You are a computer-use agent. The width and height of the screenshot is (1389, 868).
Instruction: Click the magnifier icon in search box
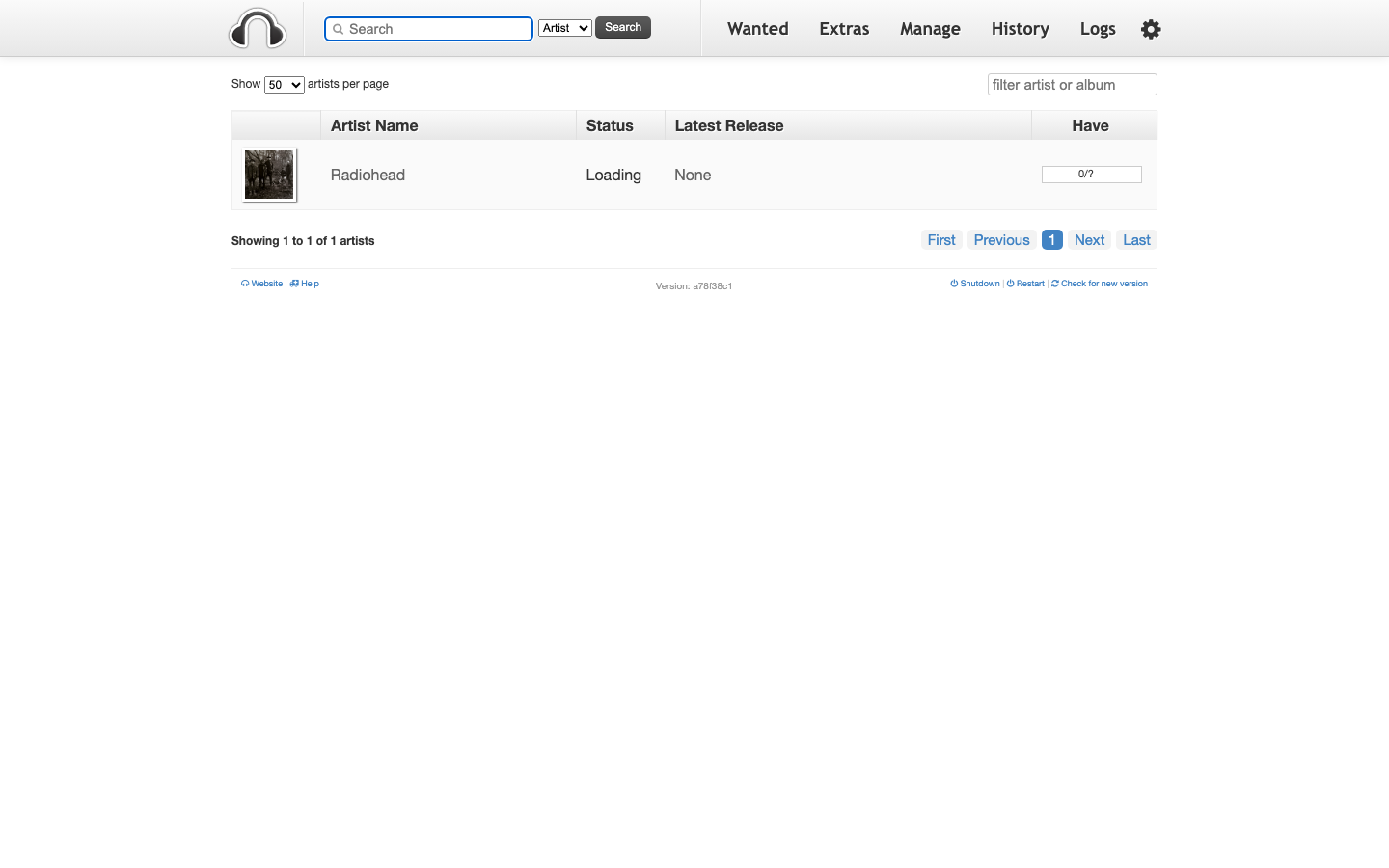click(x=338, y=29)
